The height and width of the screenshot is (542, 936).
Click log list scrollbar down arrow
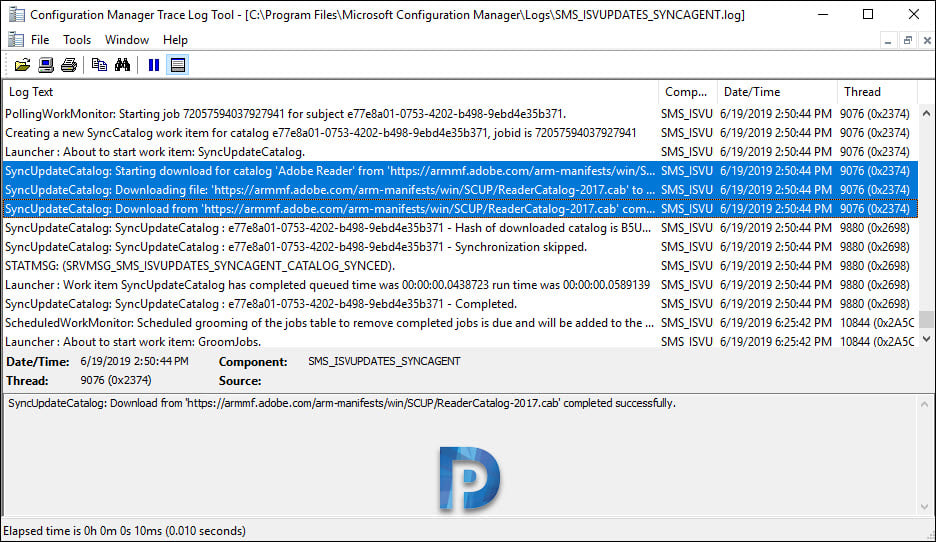926,339
